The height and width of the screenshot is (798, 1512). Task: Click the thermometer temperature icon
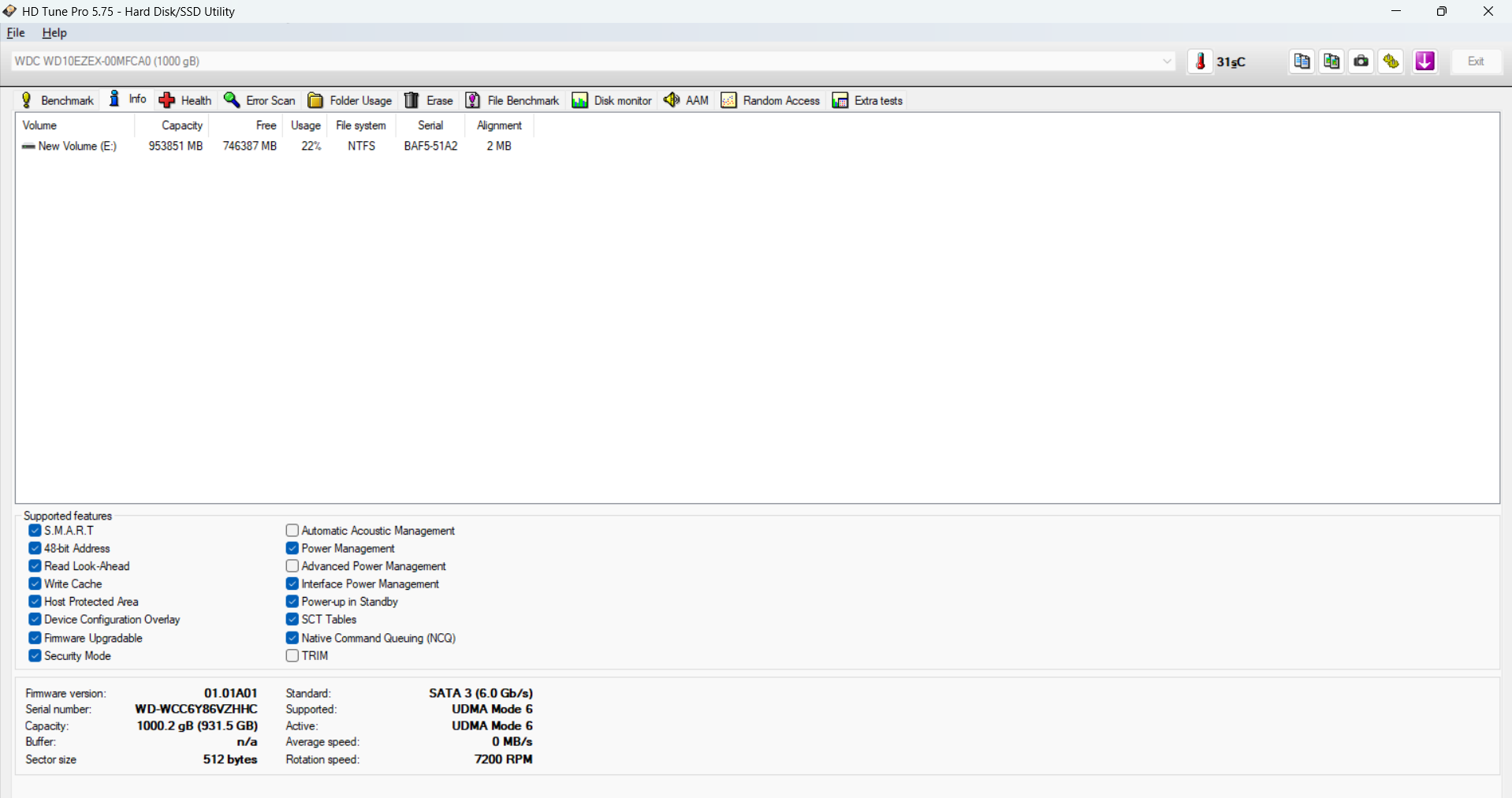tap(1201, 62)
